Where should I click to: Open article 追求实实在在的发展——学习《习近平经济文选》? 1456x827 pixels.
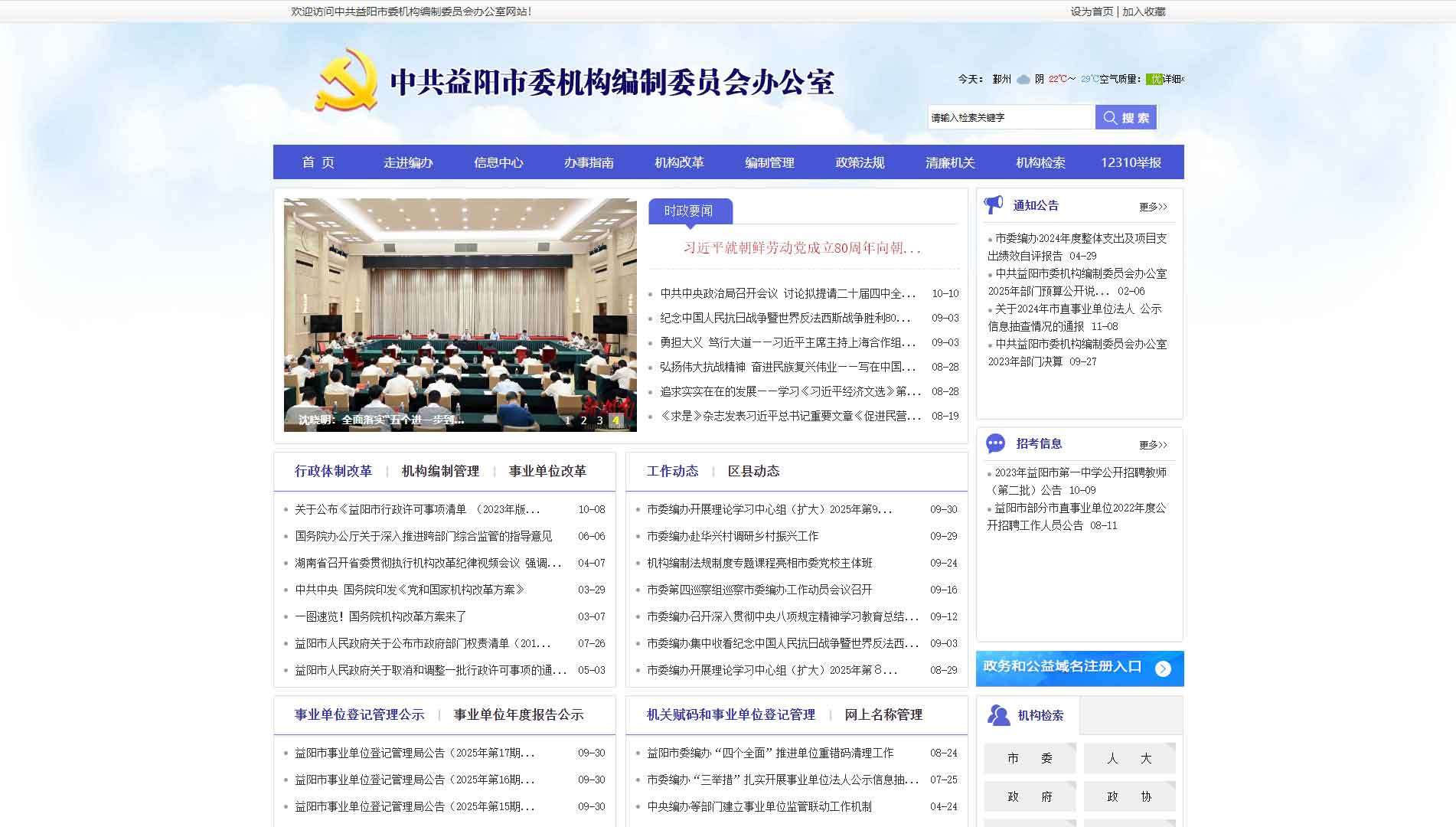(790, 391)
